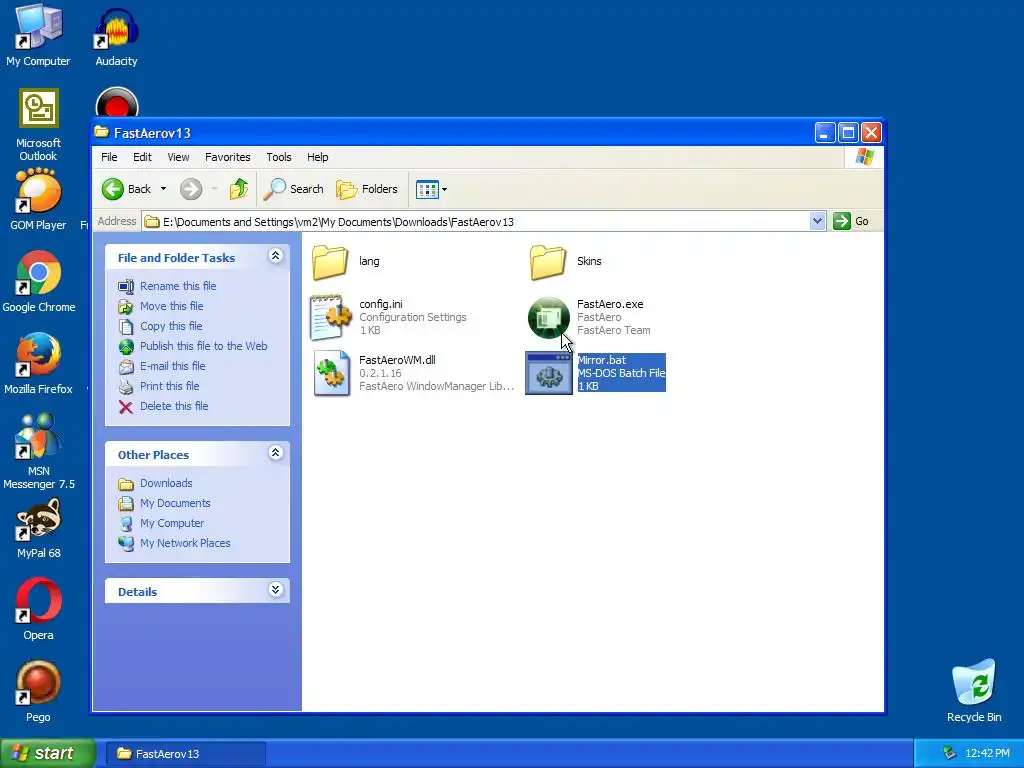Image resolution: width=1024 pixels, height=768 pixels.
Task: Go up one folder level
Action: pyautogui.click(x=239, y=189)
